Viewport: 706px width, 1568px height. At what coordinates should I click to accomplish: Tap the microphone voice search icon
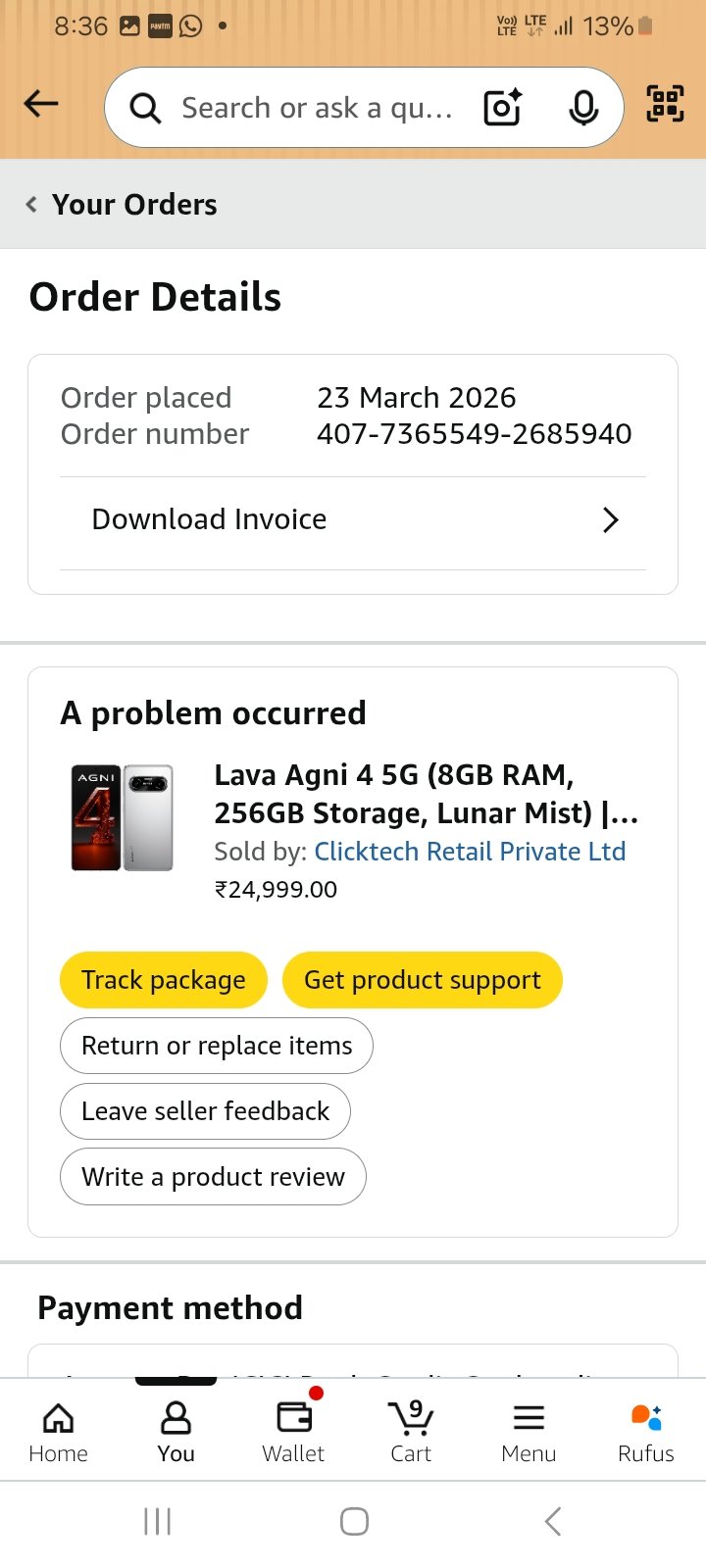pyautogui.click(x=583, y=108)
